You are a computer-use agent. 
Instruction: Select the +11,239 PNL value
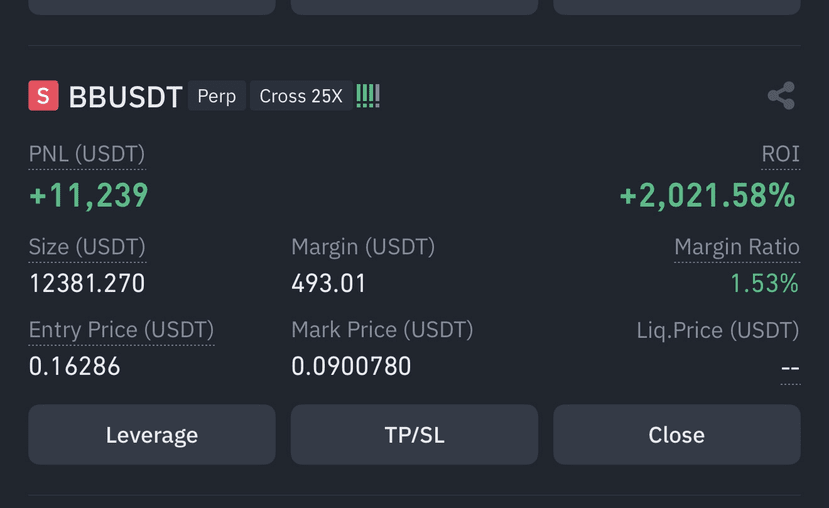(89, 195)
